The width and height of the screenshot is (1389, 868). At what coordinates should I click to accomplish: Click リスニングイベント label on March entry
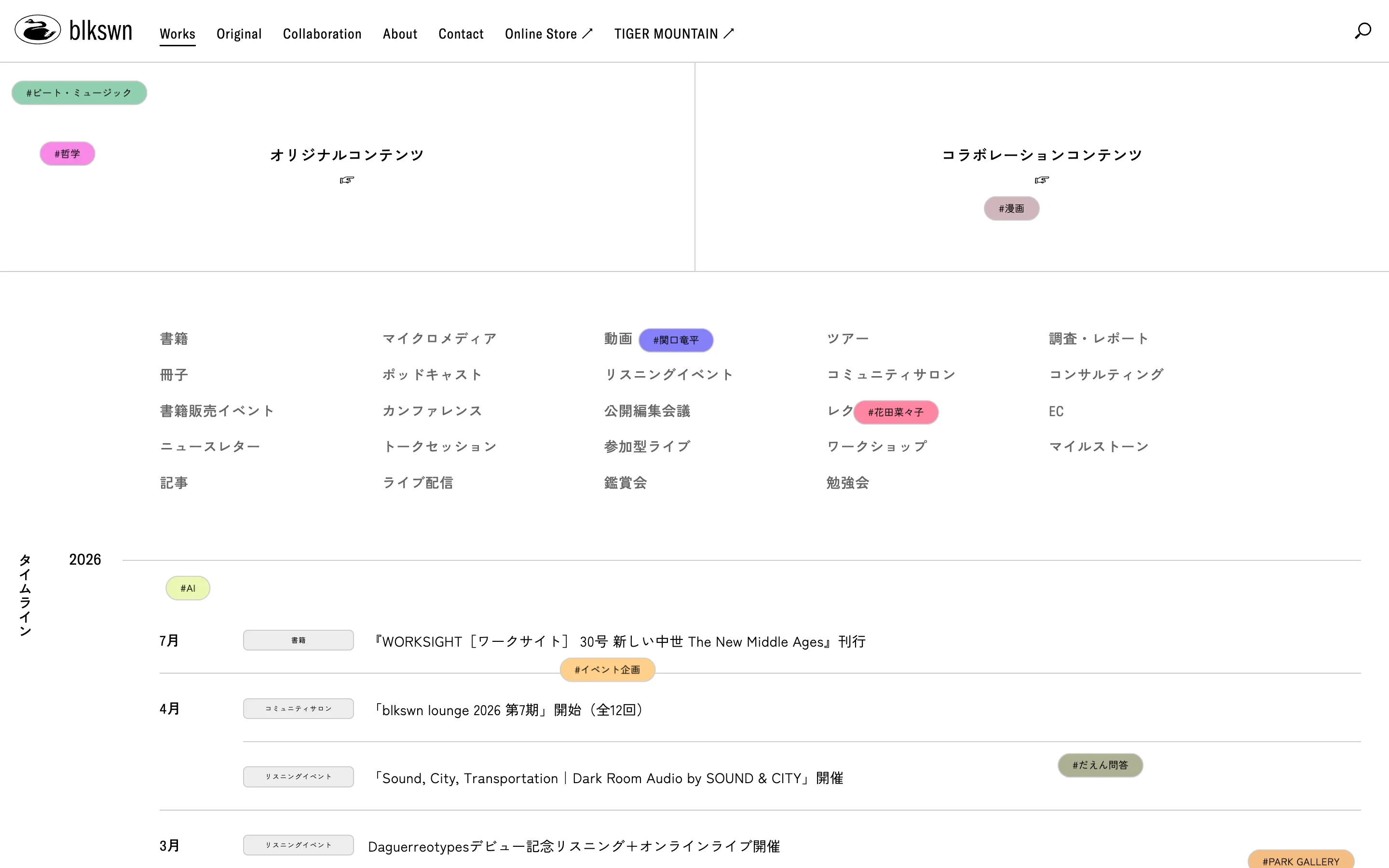[x=299, y=846]
